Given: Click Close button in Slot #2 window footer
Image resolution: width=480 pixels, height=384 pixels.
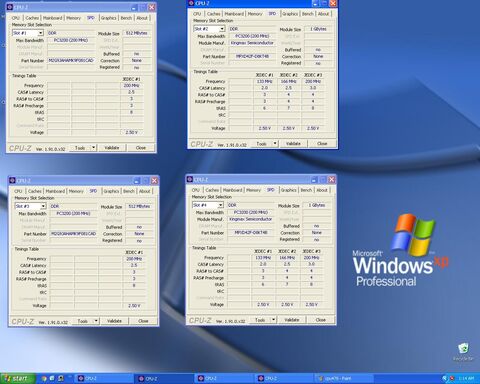Looking at the screenshot, I should coord(322,144).
